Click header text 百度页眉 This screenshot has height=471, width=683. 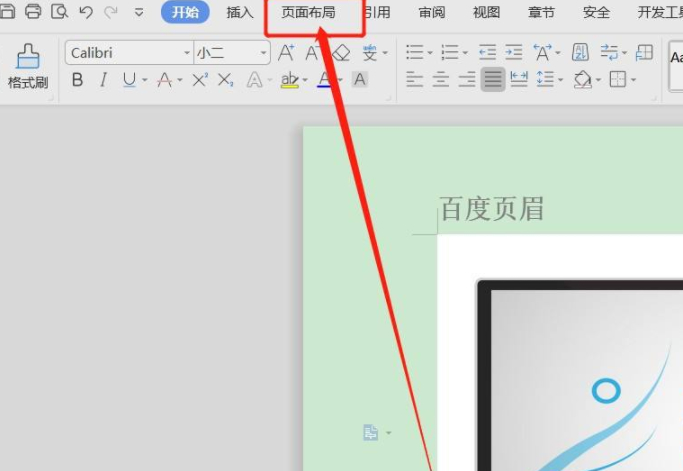coord(492,209)
